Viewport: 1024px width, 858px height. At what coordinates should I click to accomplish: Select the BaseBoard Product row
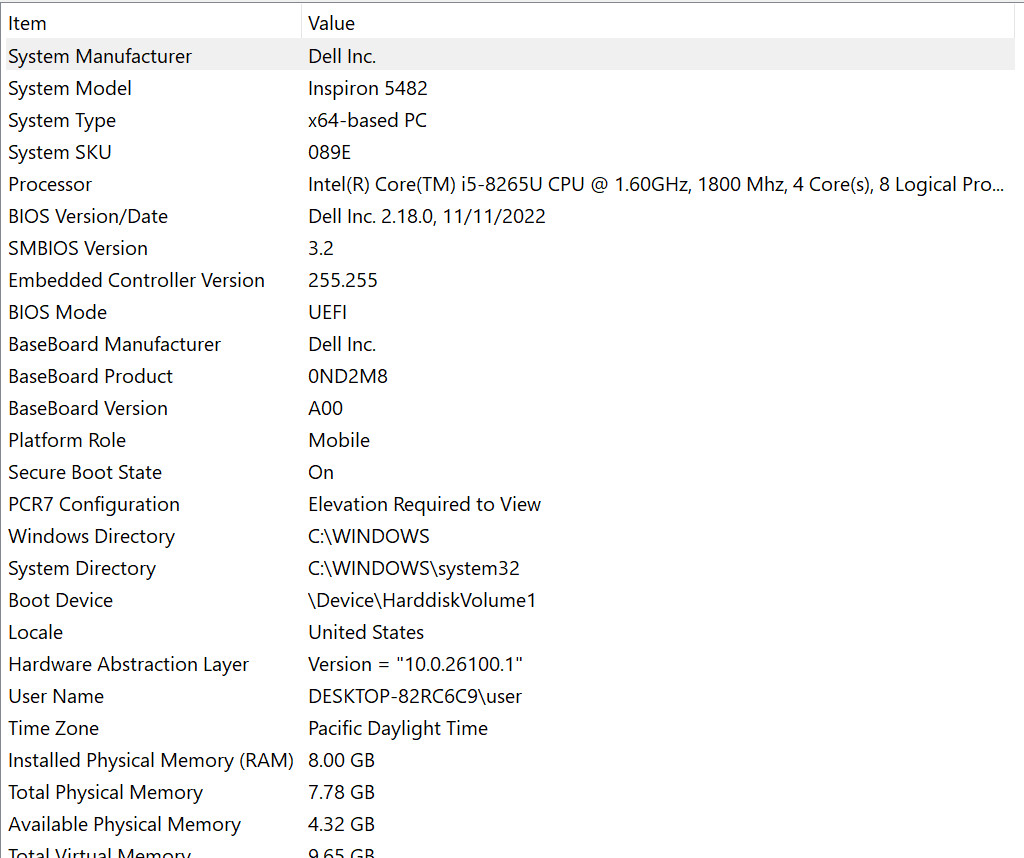(x=510, y=376)
